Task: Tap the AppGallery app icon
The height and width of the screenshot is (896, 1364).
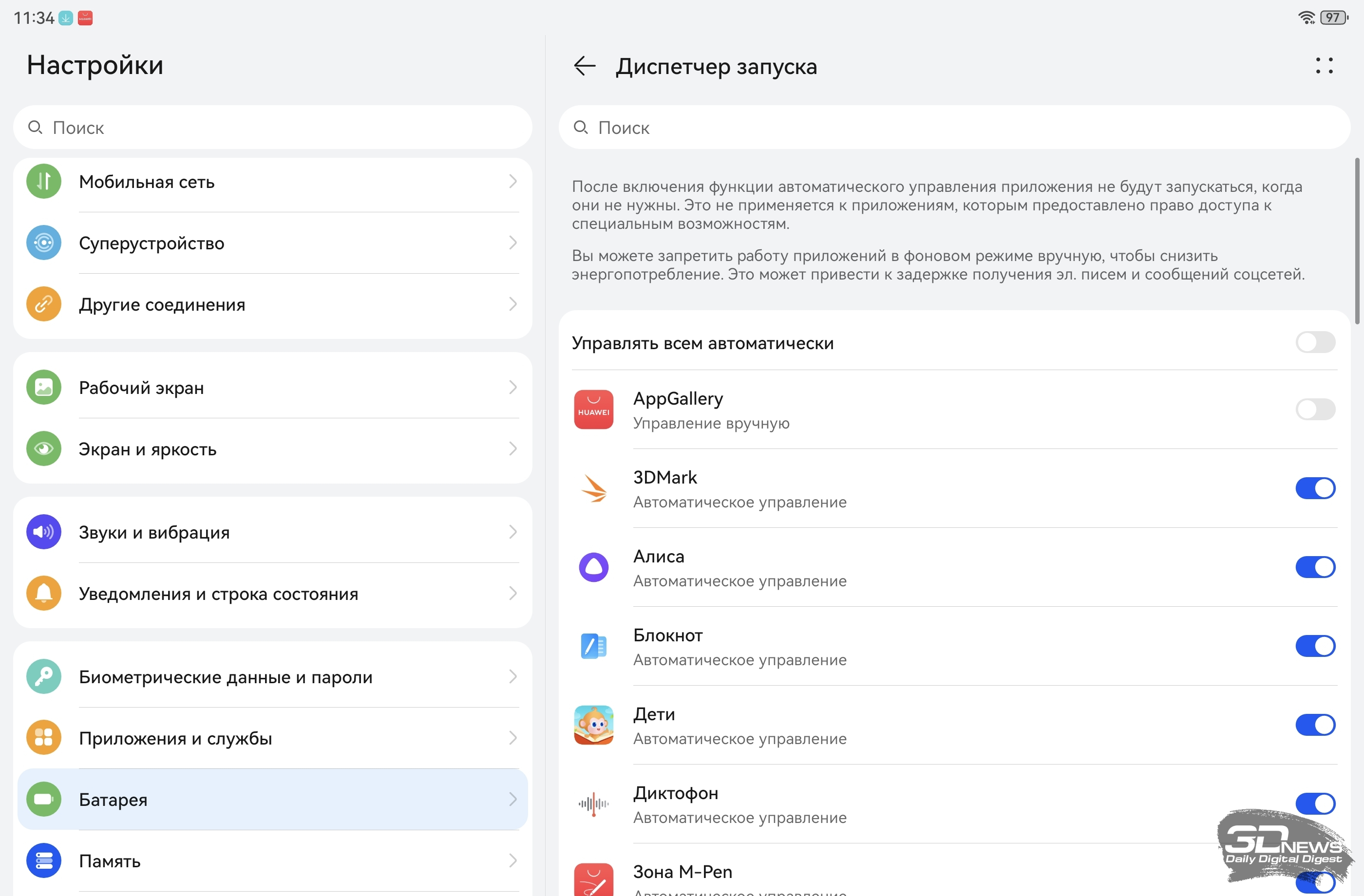Action: [593, 410]
